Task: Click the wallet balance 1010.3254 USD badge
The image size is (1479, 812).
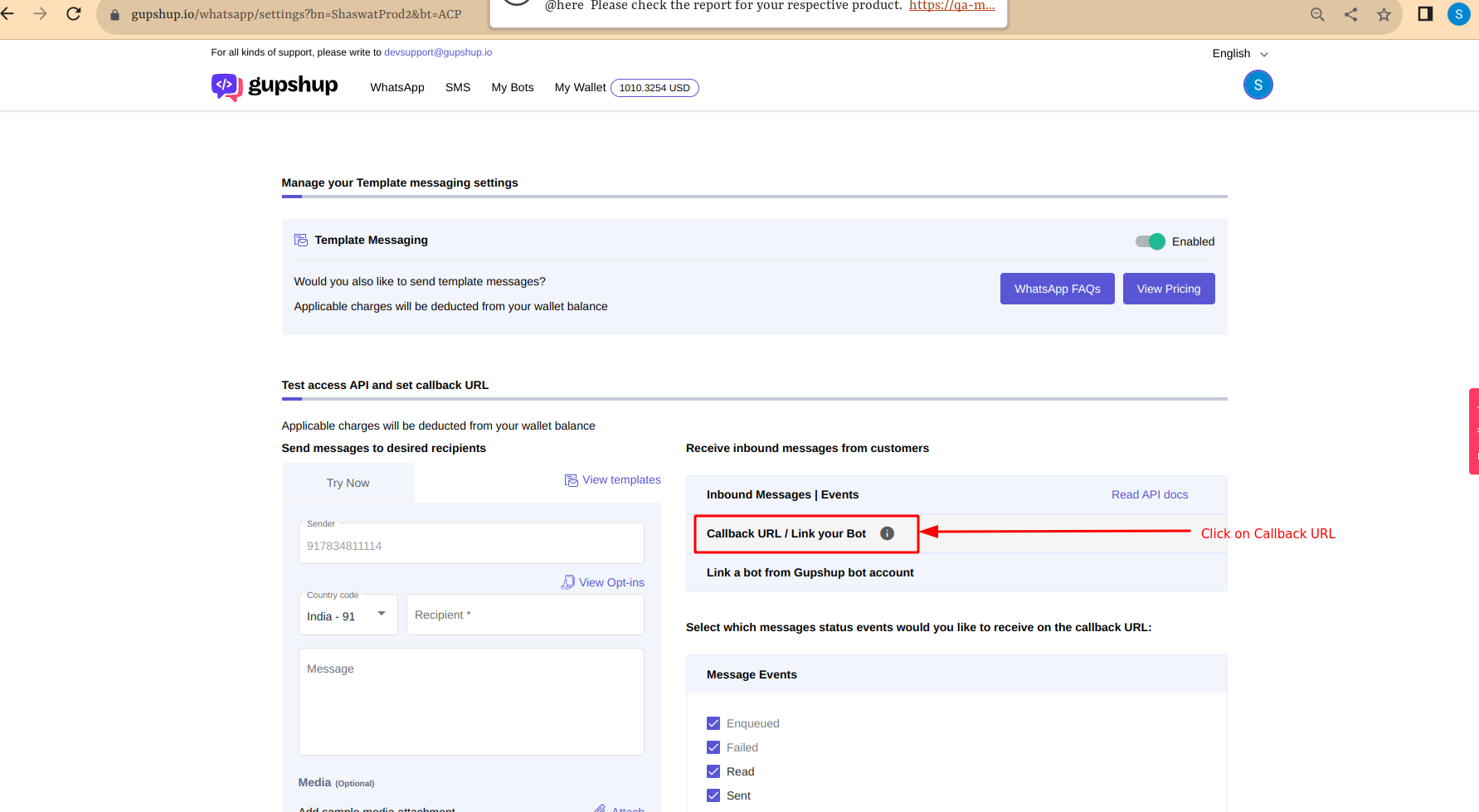Action: [x=654, y=88]
